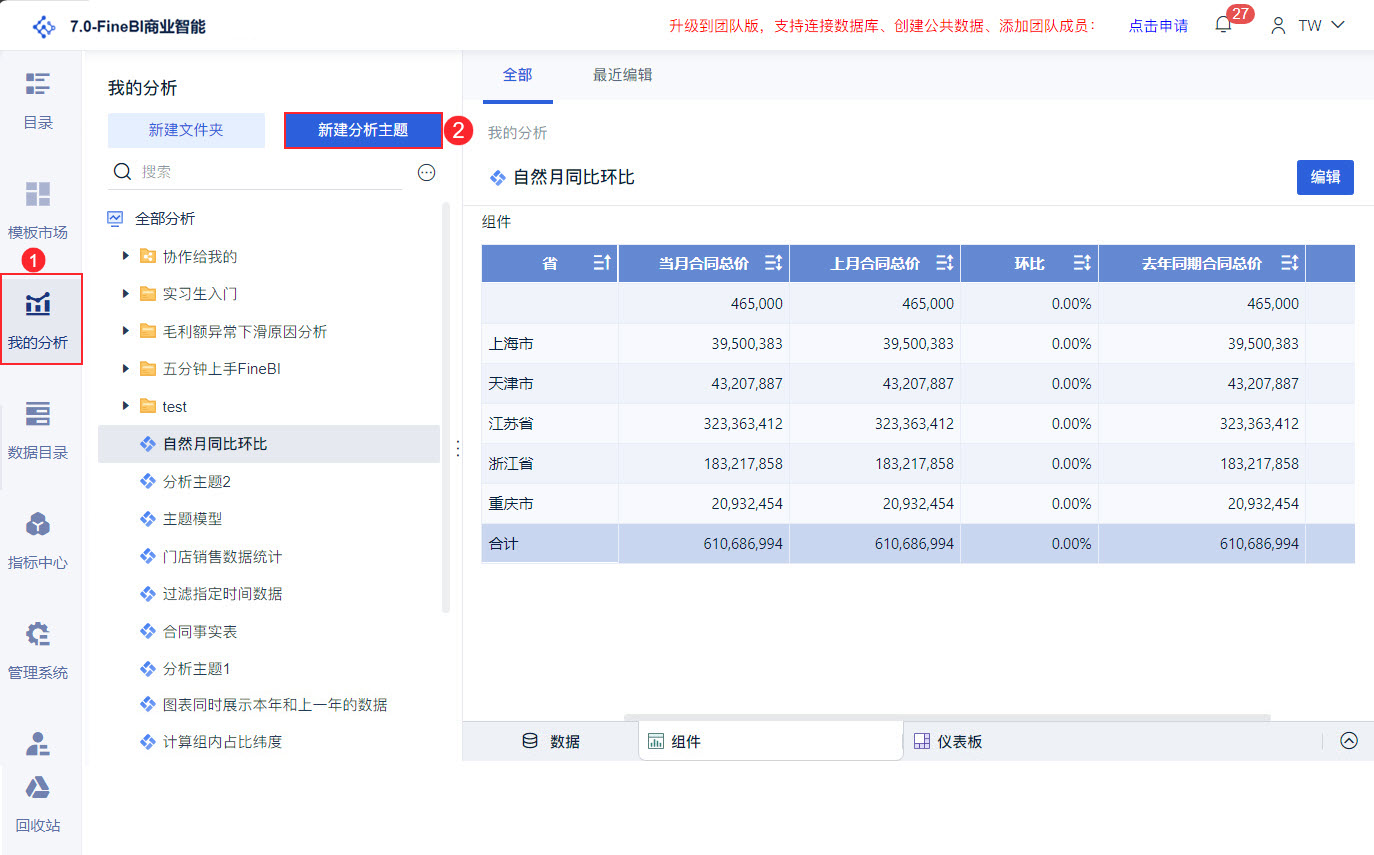
Task: Toggle the side panel collapse handle
Action: (458, 448)
